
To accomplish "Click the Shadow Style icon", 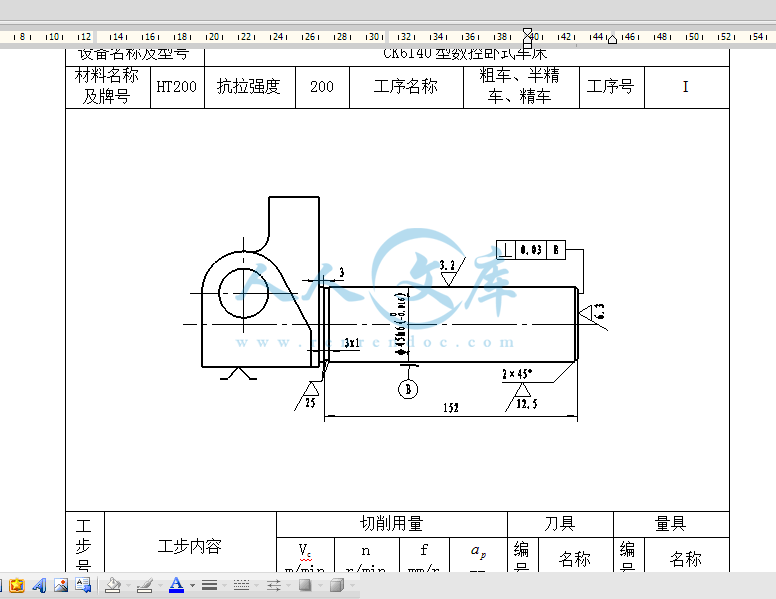I will [305, 586].
